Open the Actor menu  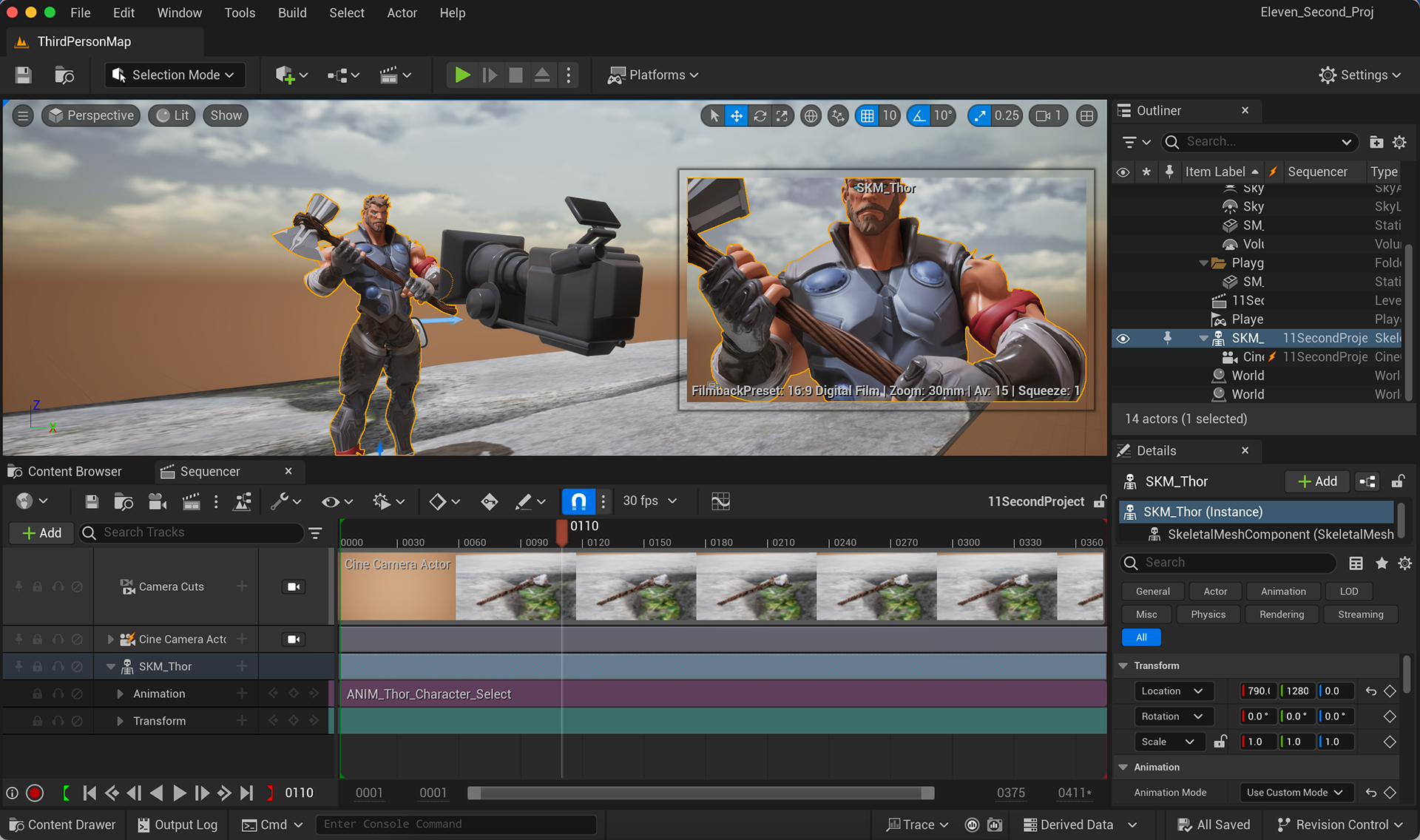click(402, 13)
